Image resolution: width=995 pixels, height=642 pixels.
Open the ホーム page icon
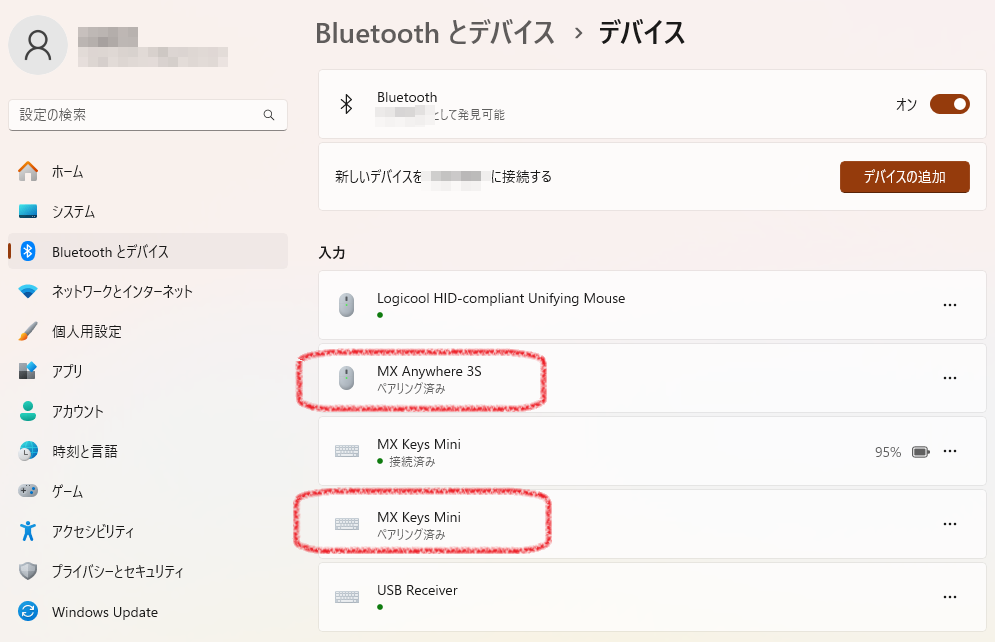point(28,171)
